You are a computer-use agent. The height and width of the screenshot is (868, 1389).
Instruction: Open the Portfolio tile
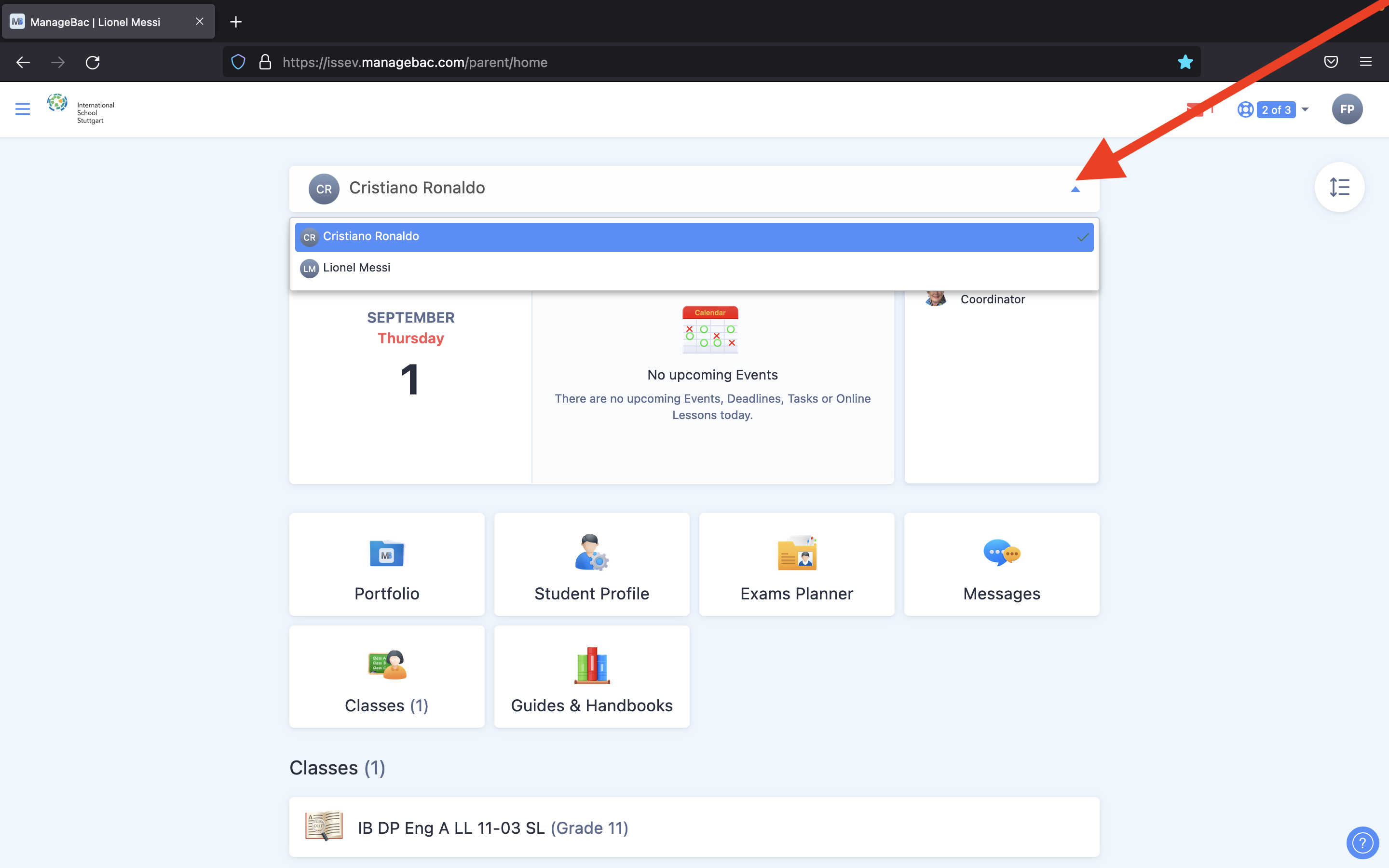pos(387,564)
